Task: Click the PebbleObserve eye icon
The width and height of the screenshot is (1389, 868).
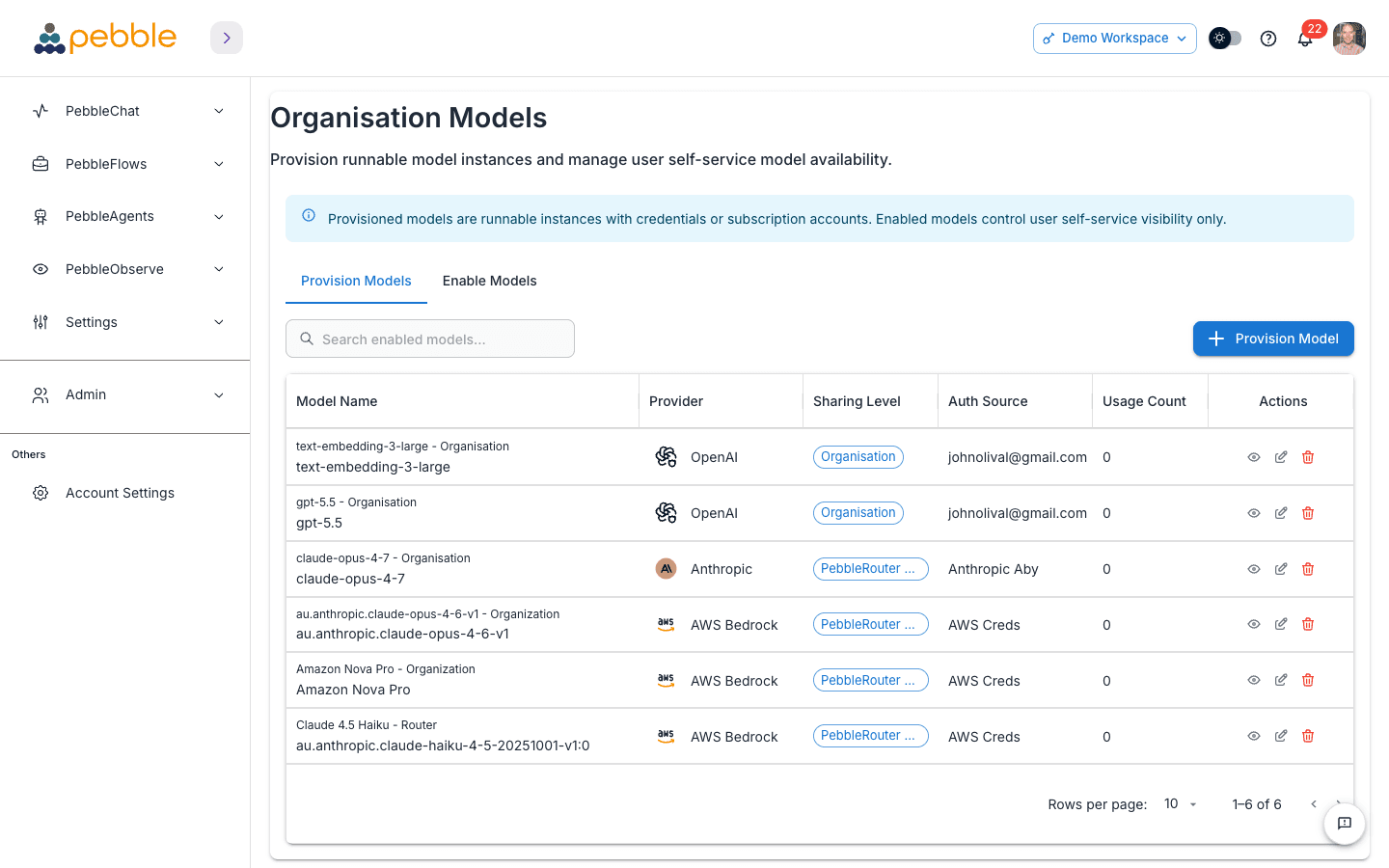Action: [41, 269]
